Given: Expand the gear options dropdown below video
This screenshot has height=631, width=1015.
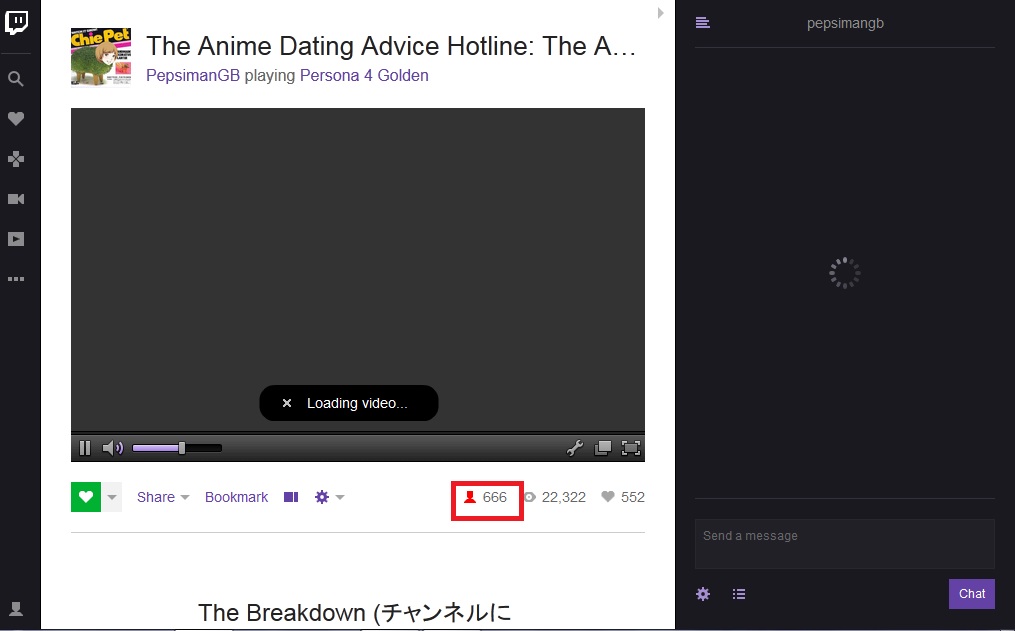Looking at the screenshot, I should 329,497.
